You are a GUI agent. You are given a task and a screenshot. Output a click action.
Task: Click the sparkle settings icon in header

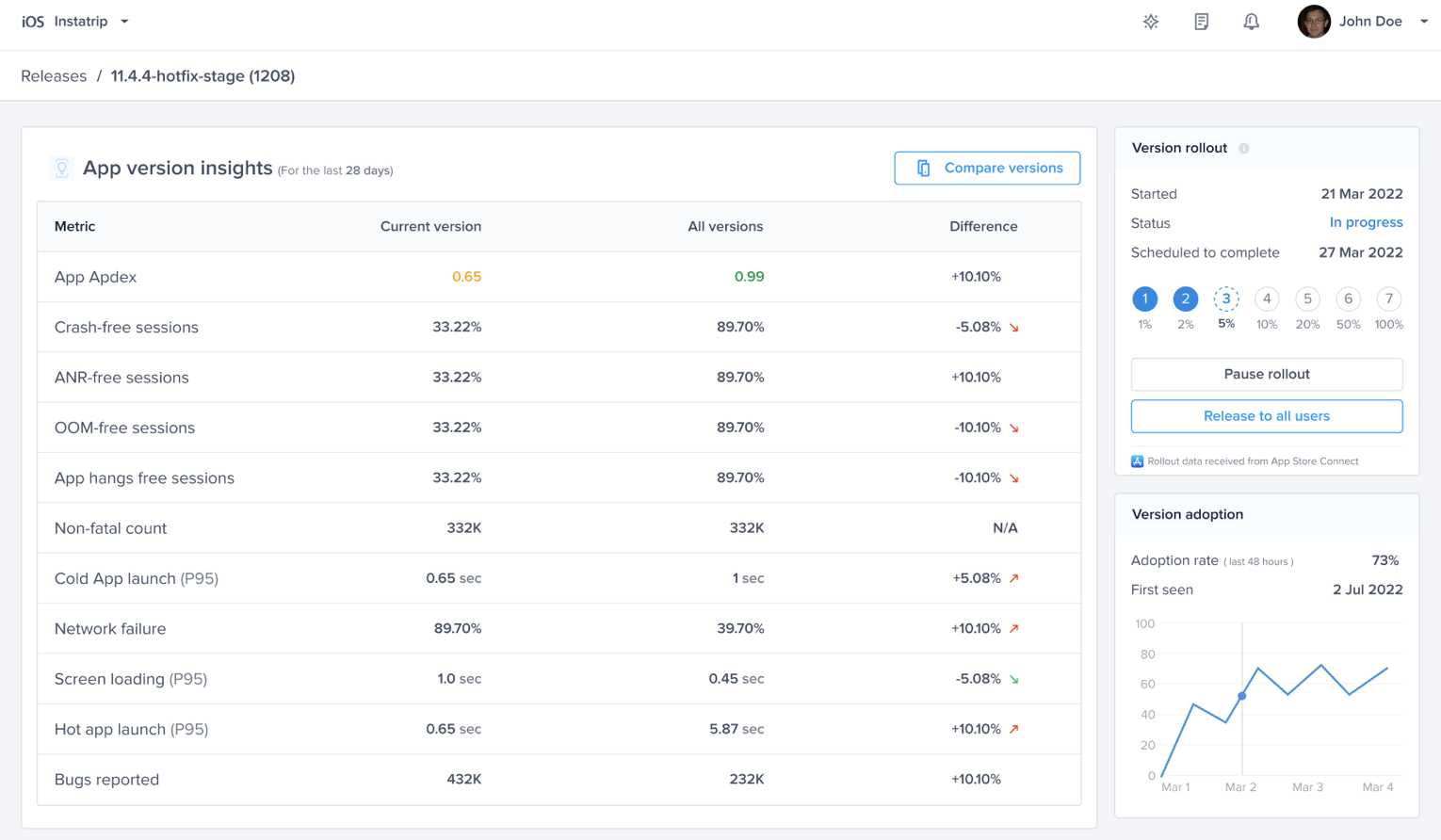tap(1151, 22)
